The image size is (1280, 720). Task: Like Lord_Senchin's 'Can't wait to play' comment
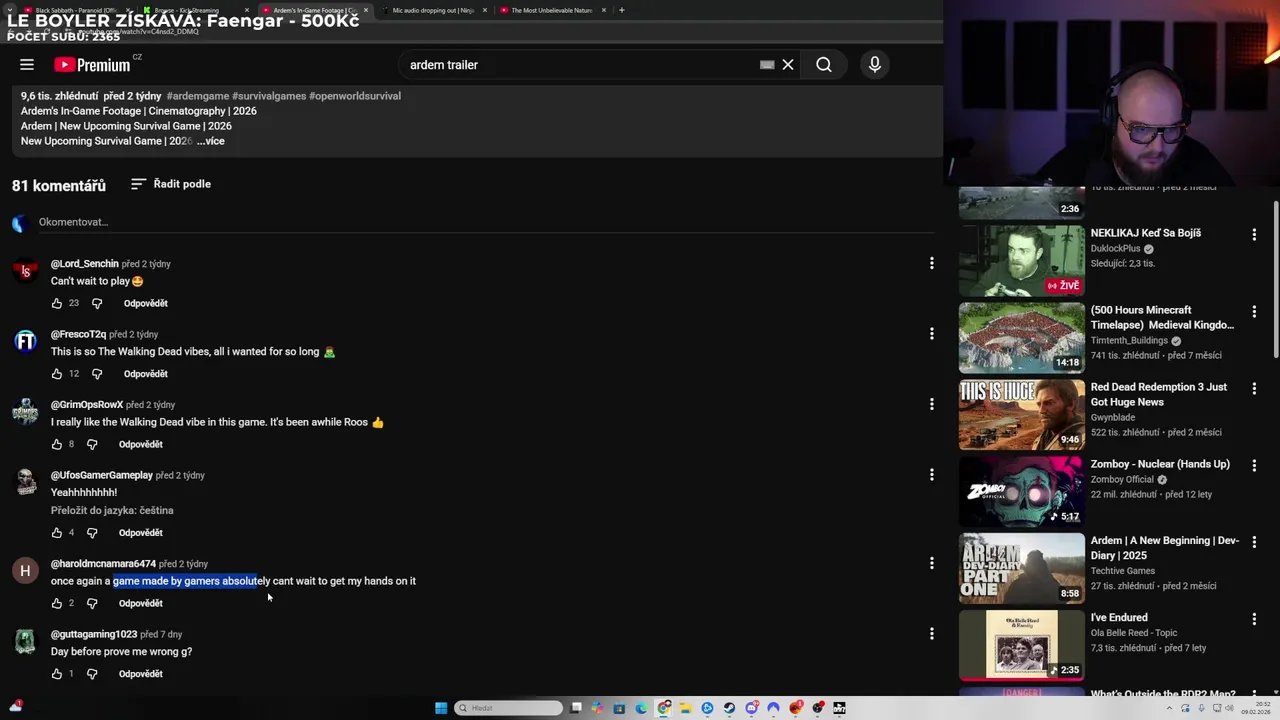(57, 303)
